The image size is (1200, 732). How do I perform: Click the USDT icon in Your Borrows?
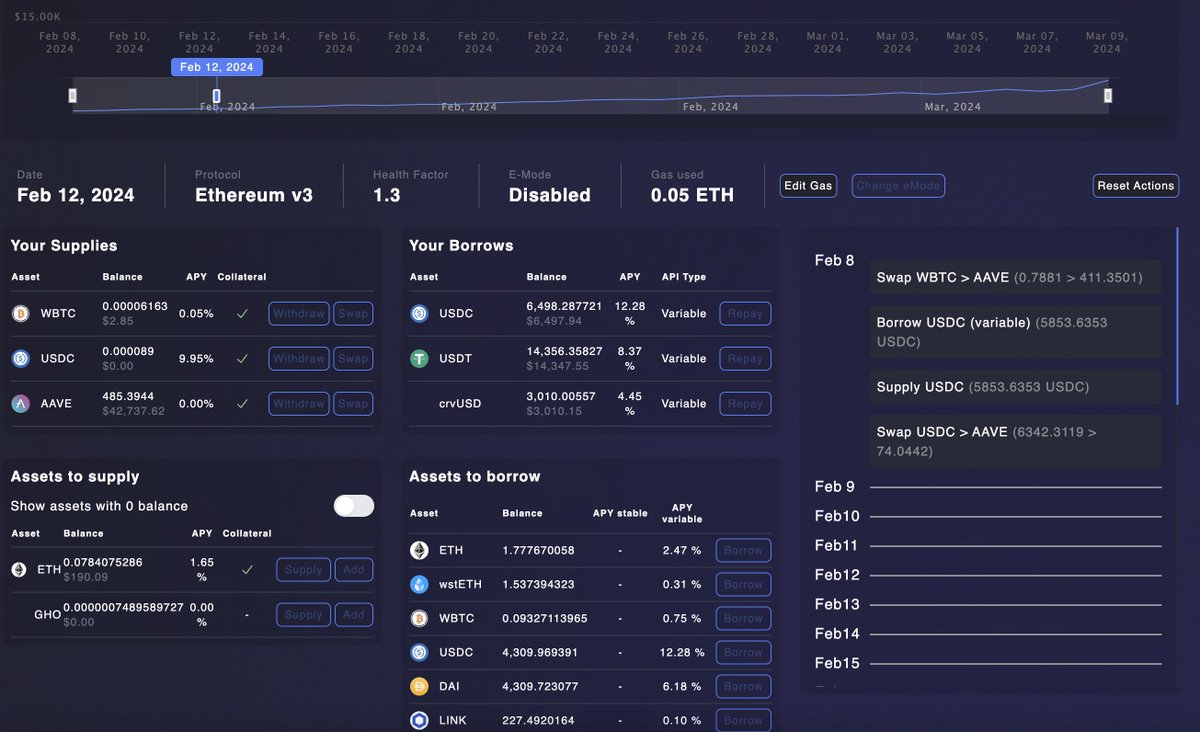click(x=419, y=359)
